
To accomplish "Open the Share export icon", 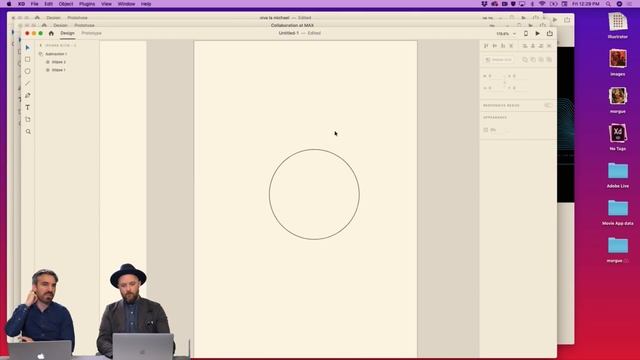I will (549, 33).
